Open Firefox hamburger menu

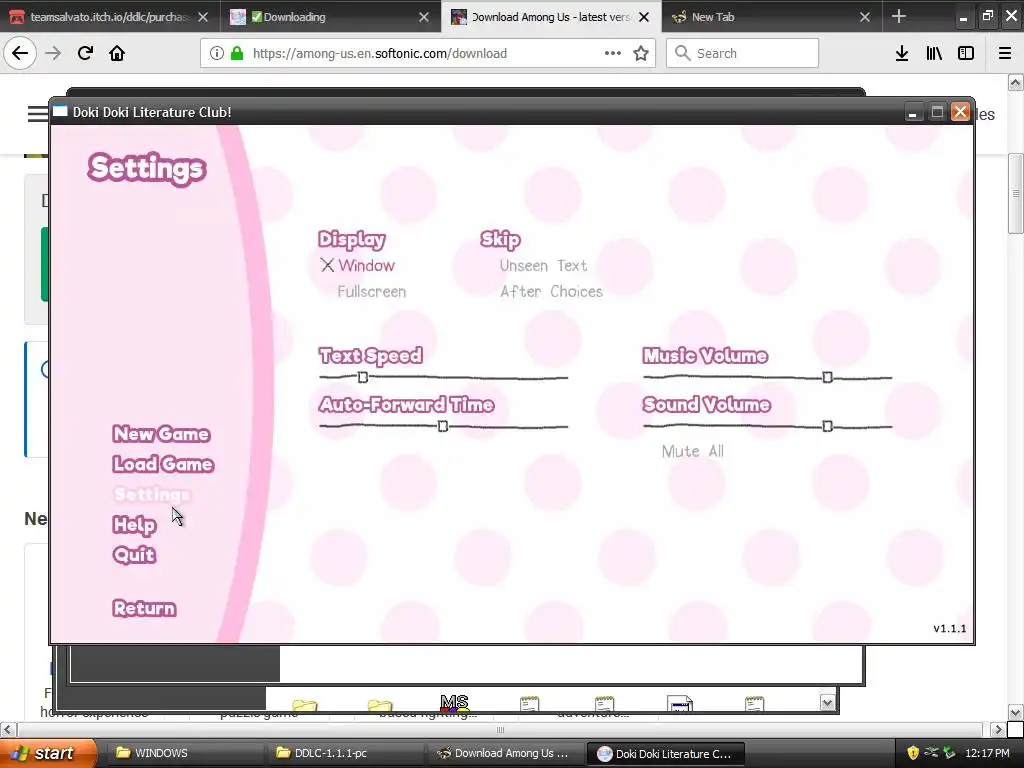1005,53
